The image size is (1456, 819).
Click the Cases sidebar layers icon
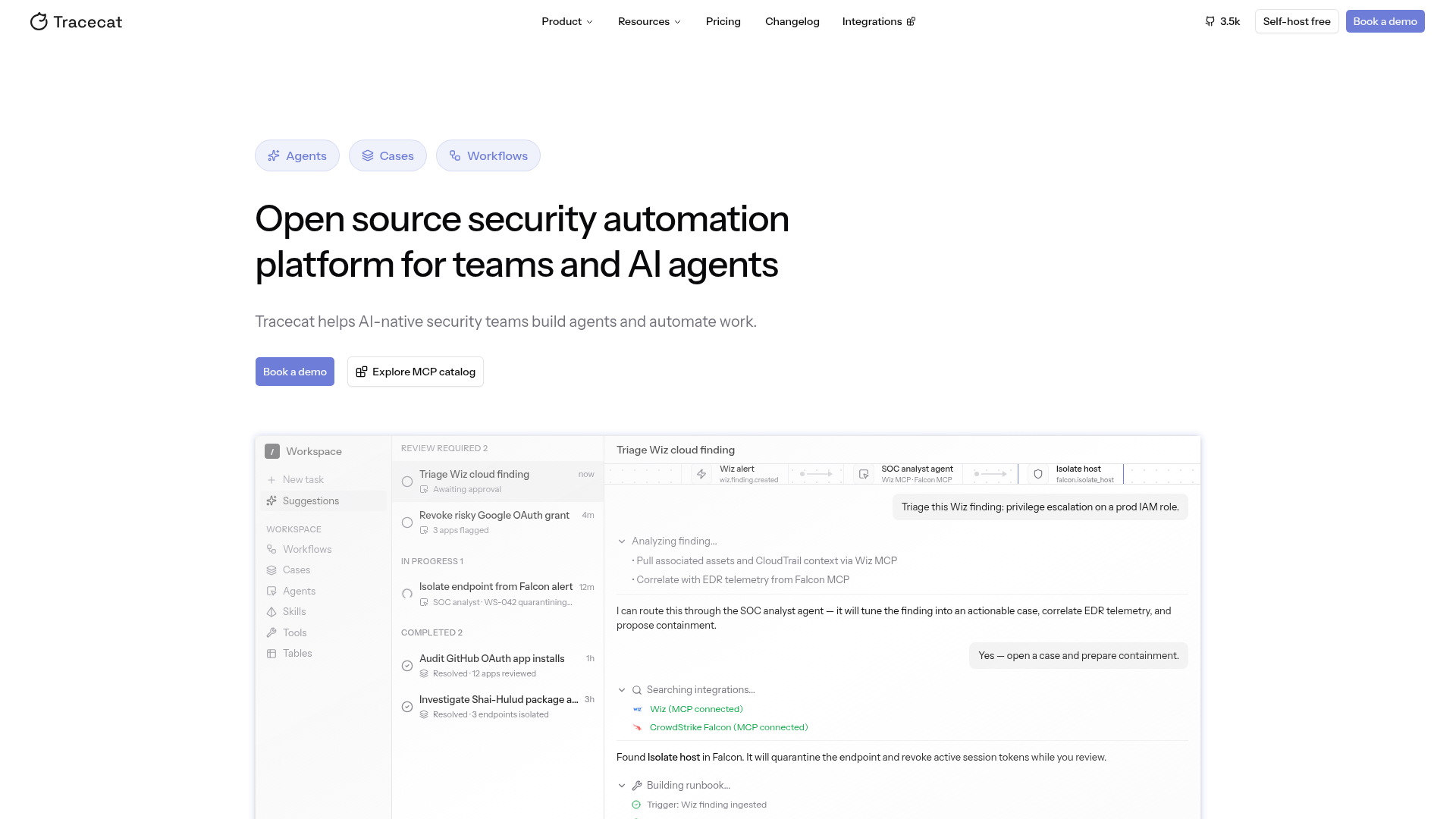(x=271, y=570)
